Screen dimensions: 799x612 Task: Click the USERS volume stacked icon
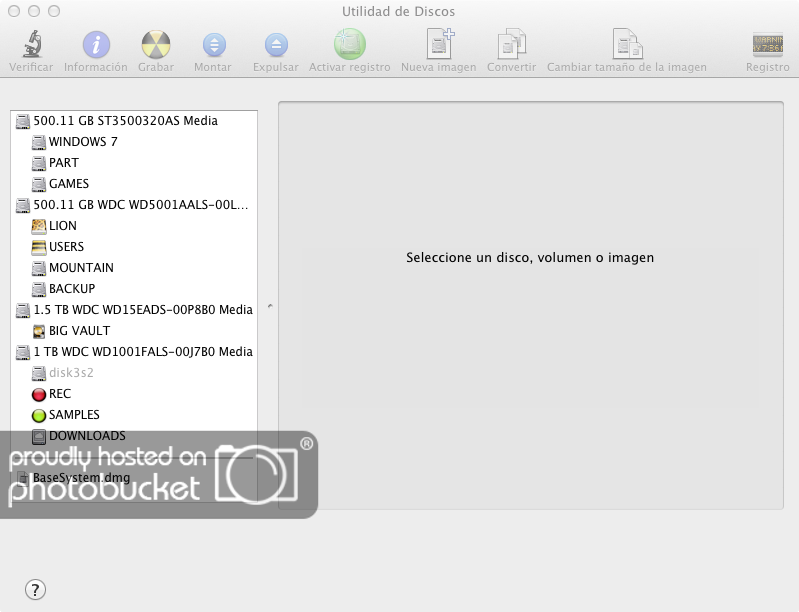pyautogui.click(x=39, y=247)
